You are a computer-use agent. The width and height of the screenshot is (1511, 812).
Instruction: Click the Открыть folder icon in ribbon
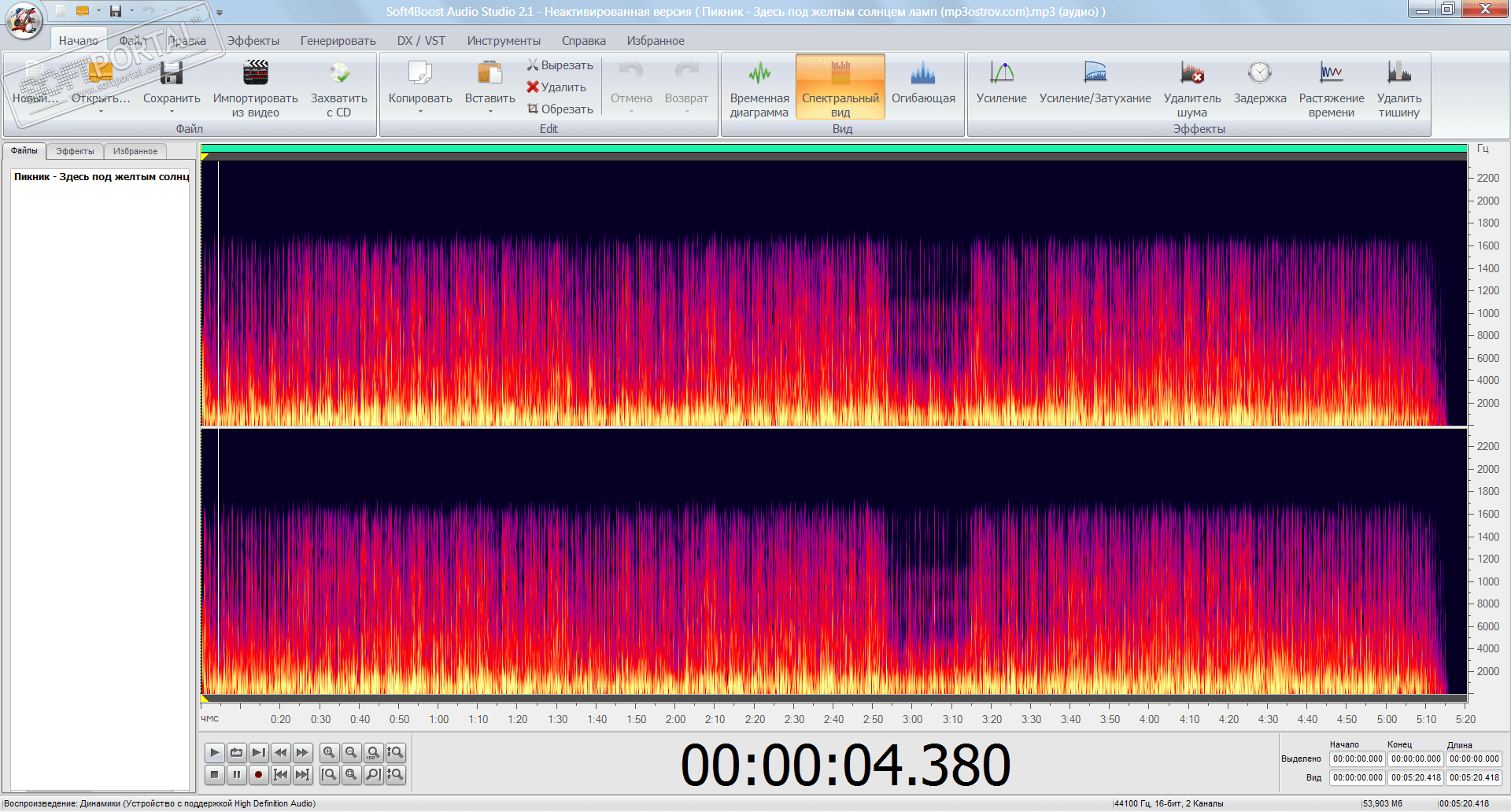(101, 73)
